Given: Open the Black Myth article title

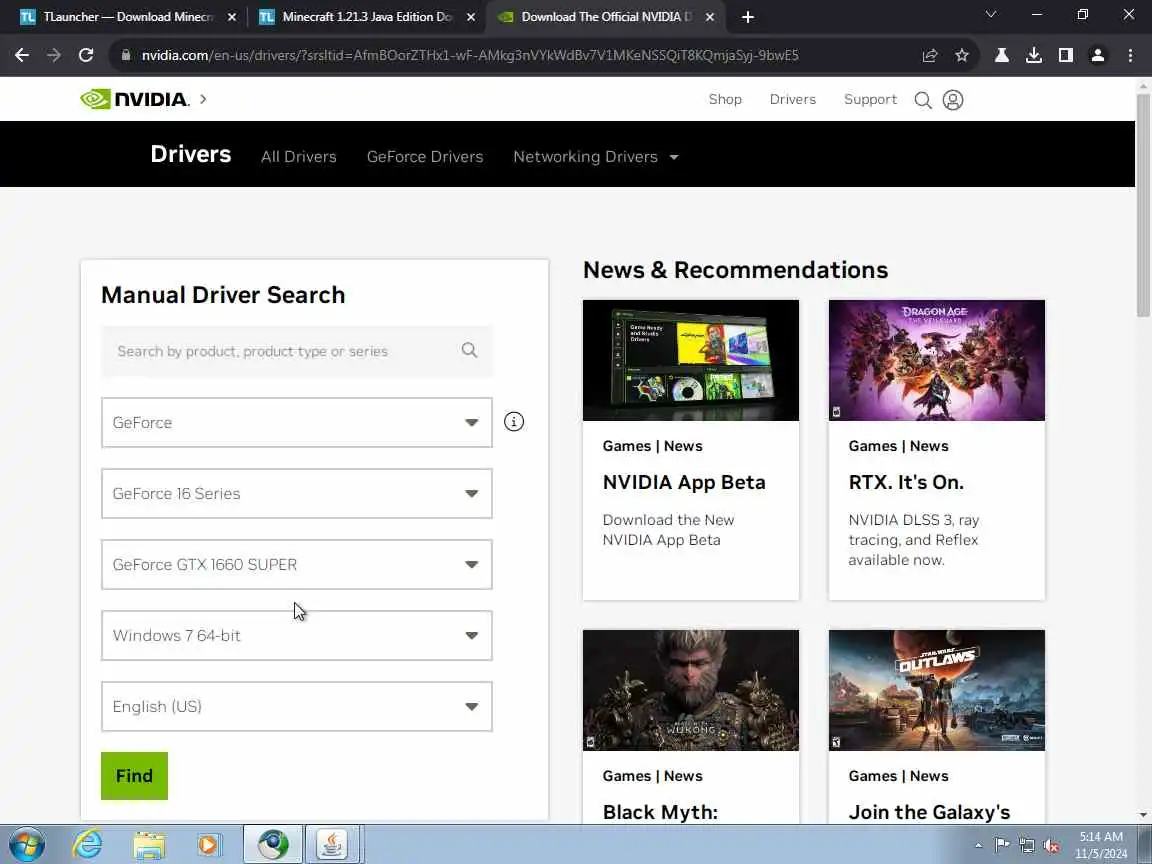Looking at the screenshot, I should point(660,812).
